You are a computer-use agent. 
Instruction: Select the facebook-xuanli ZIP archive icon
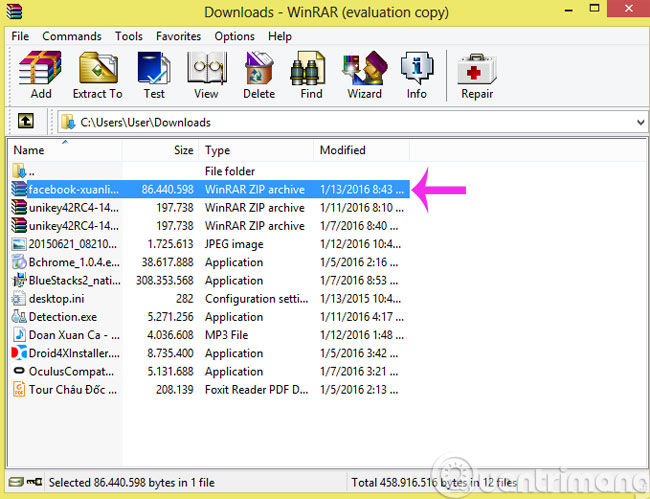[x=19, y=189]
